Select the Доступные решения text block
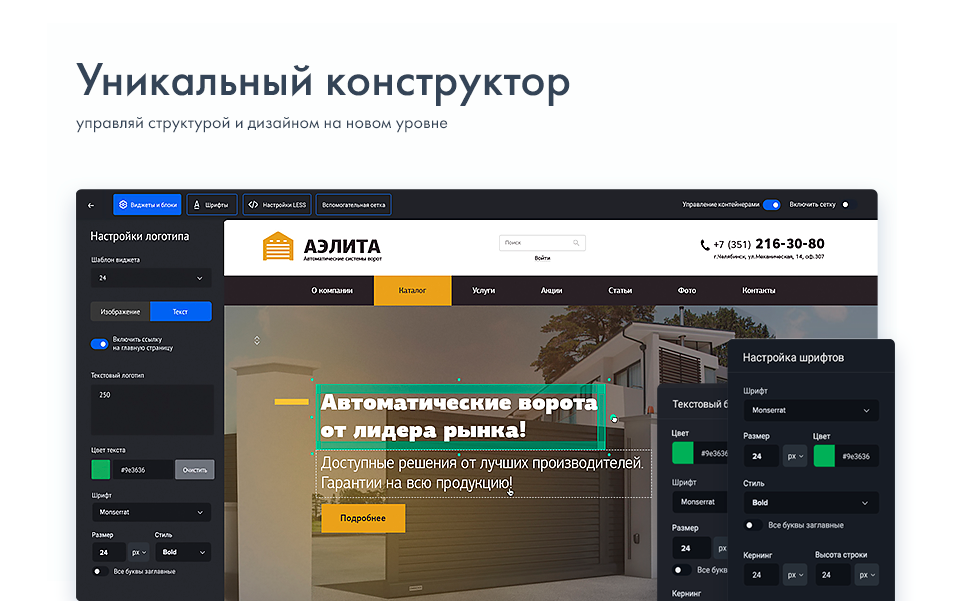 [x=482, y=473]
